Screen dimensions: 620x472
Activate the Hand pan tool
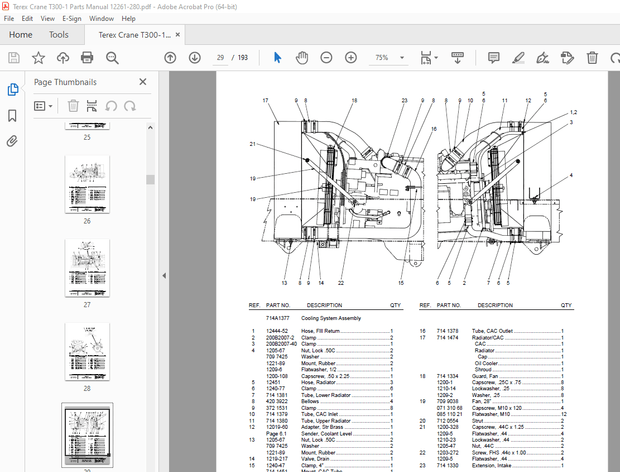pyautogui.click(x=302, y=58)
